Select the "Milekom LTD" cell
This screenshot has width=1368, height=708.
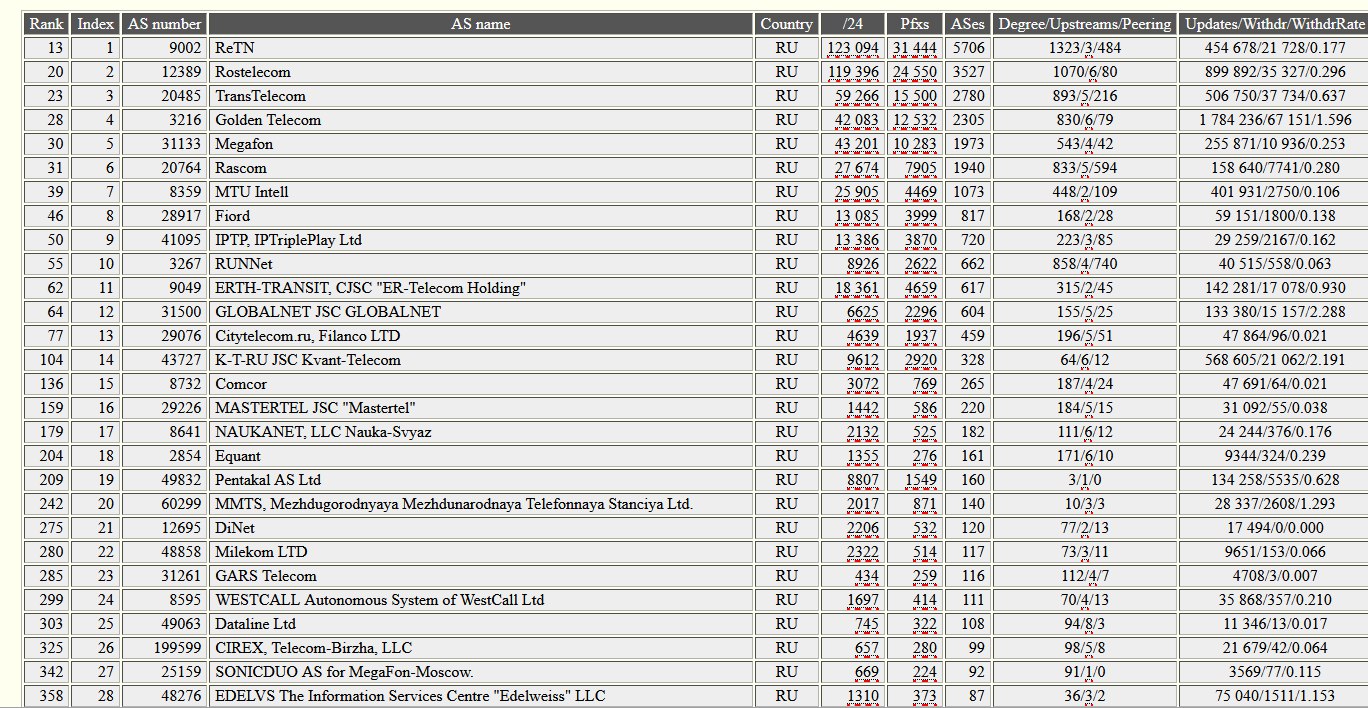(x=481, y=552)
